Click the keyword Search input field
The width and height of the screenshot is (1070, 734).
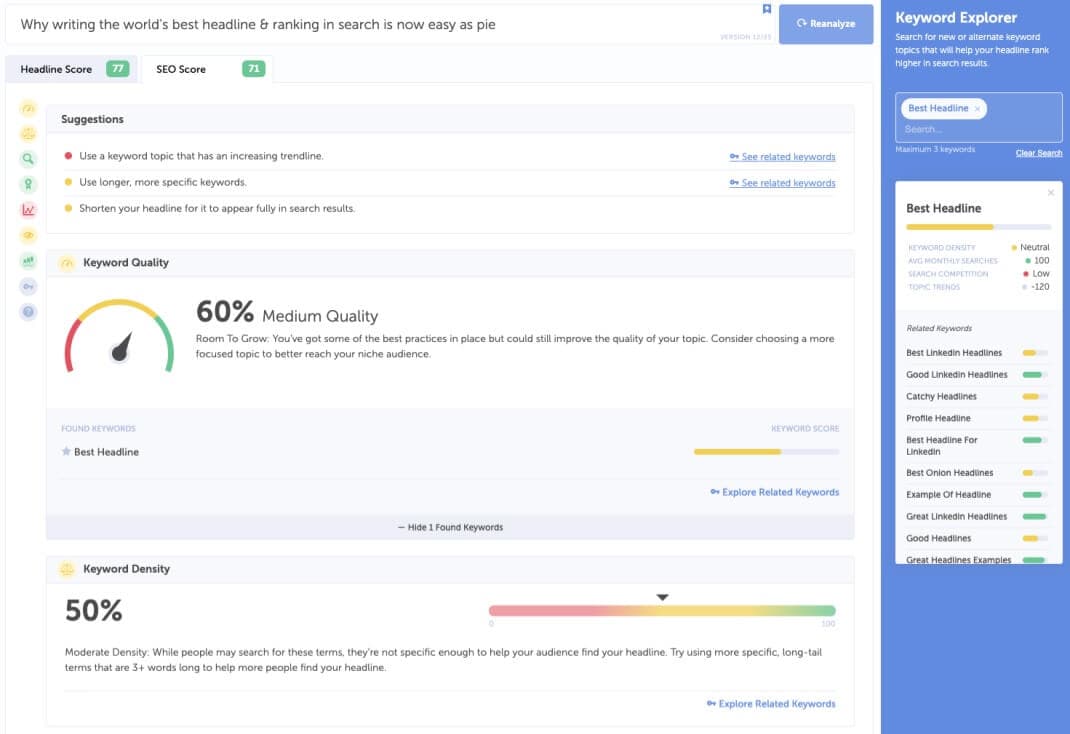pos(977,130)
